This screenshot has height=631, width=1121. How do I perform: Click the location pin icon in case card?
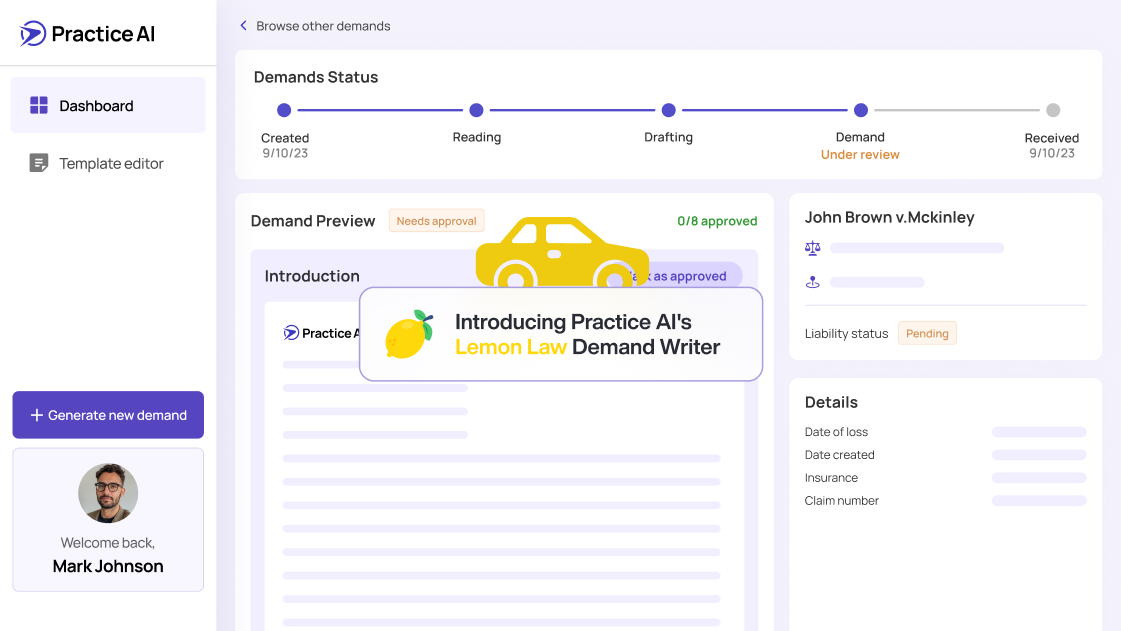point(813,282)
